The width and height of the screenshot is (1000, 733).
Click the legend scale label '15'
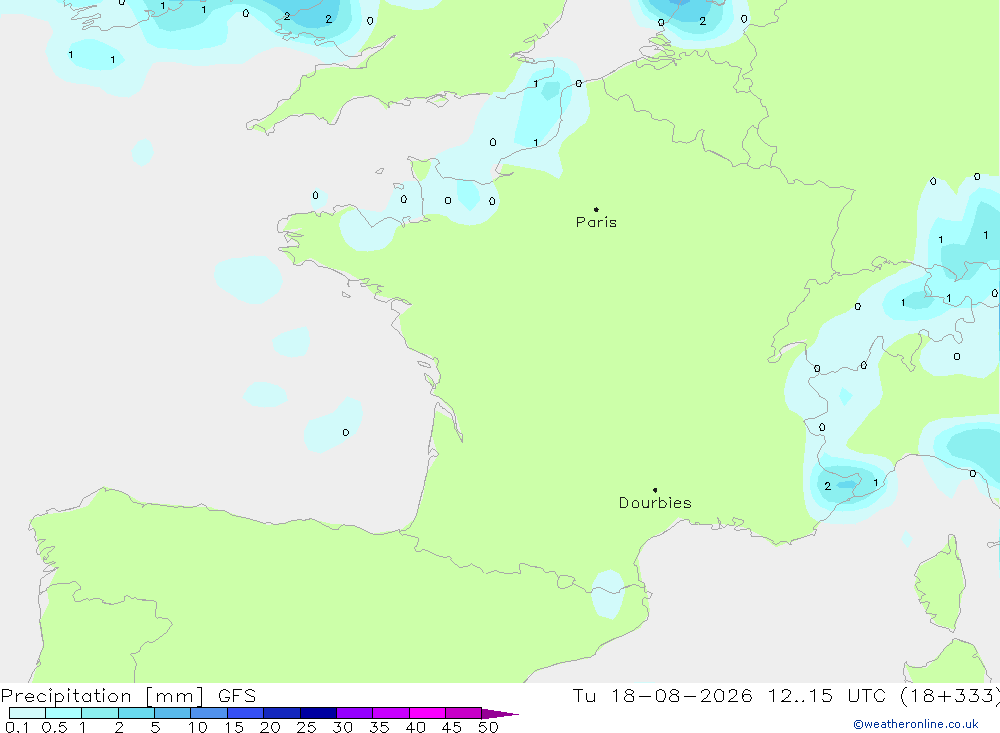234,727
